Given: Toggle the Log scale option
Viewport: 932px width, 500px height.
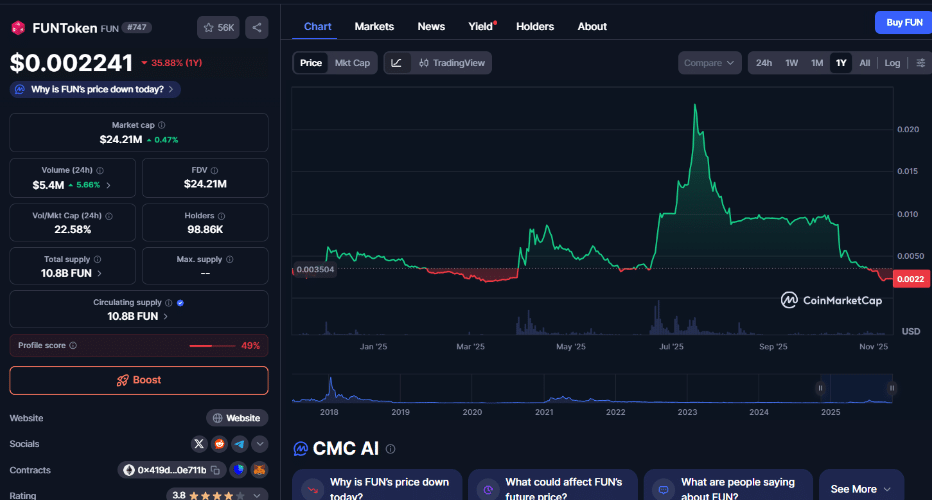Looking at the screenshot, I should click(x=892, y=63).
